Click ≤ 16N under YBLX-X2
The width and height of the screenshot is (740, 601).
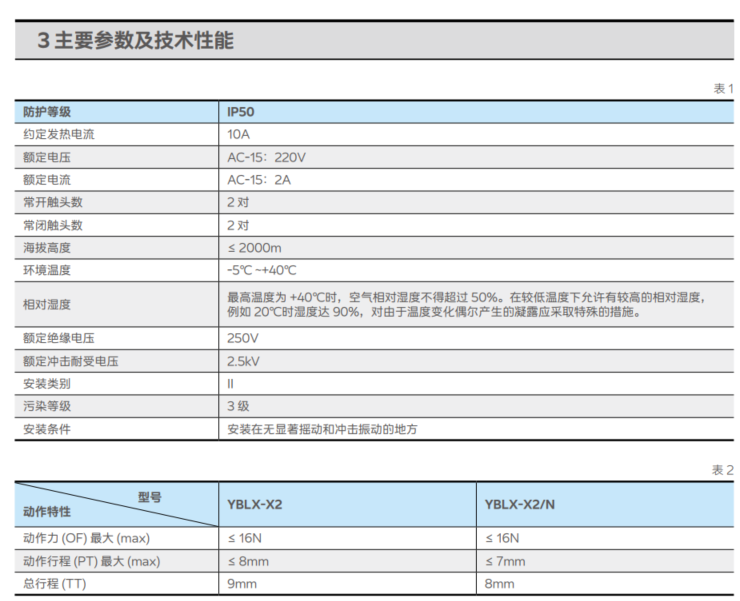tap(244, 538)
